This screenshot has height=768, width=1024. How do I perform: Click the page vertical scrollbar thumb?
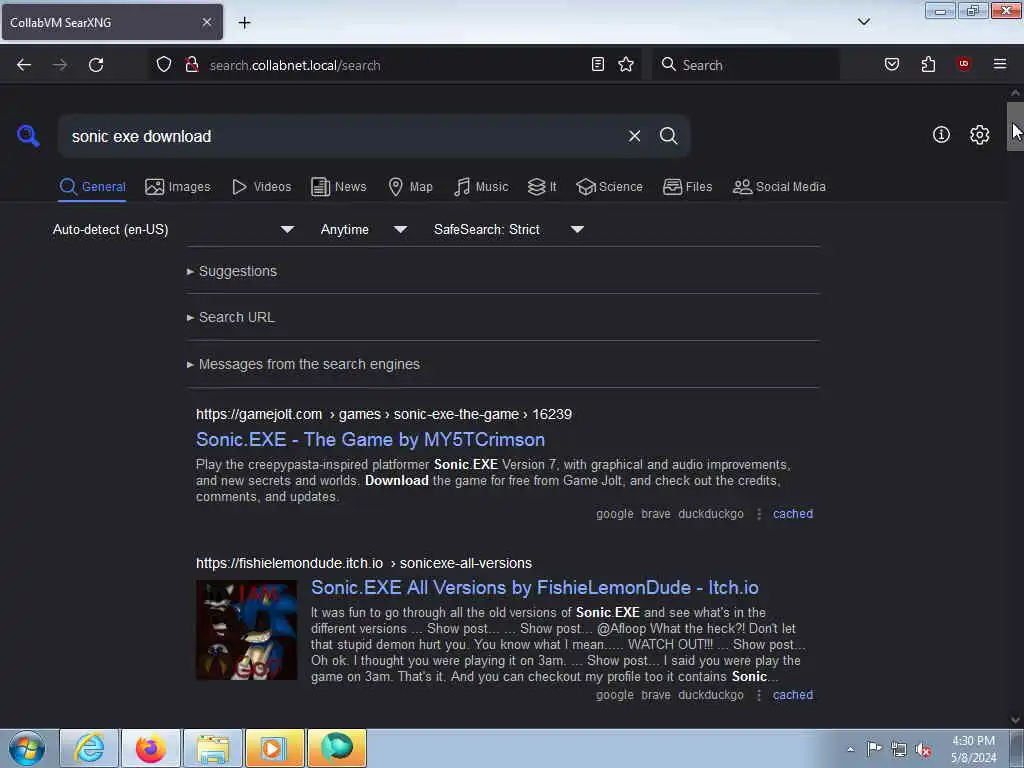click(x=1015, y=126)
